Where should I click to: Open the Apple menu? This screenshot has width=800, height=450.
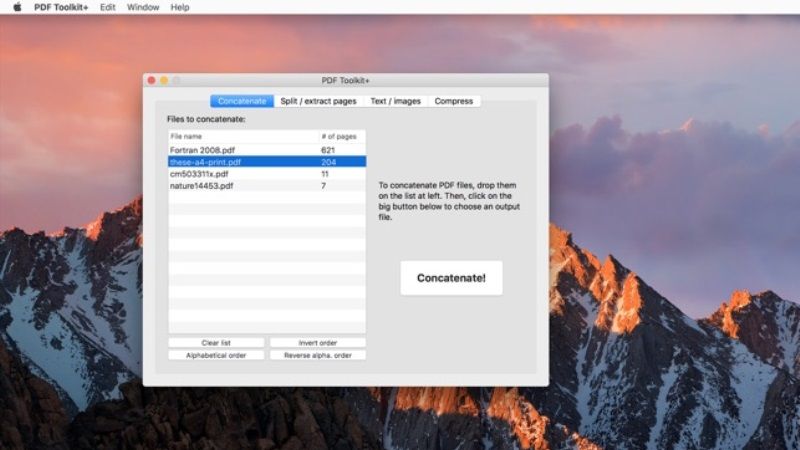point(17,7)
